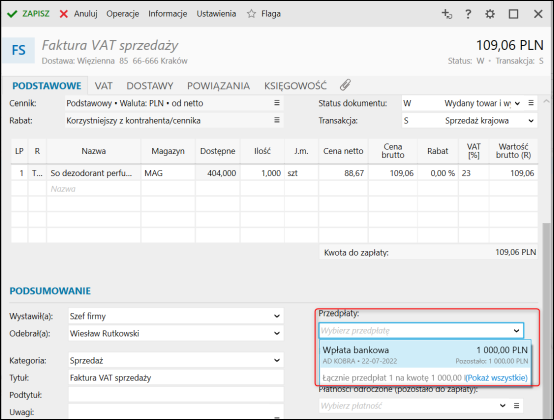
Task: Click the Flaga star icon
Action: (251, 14)
